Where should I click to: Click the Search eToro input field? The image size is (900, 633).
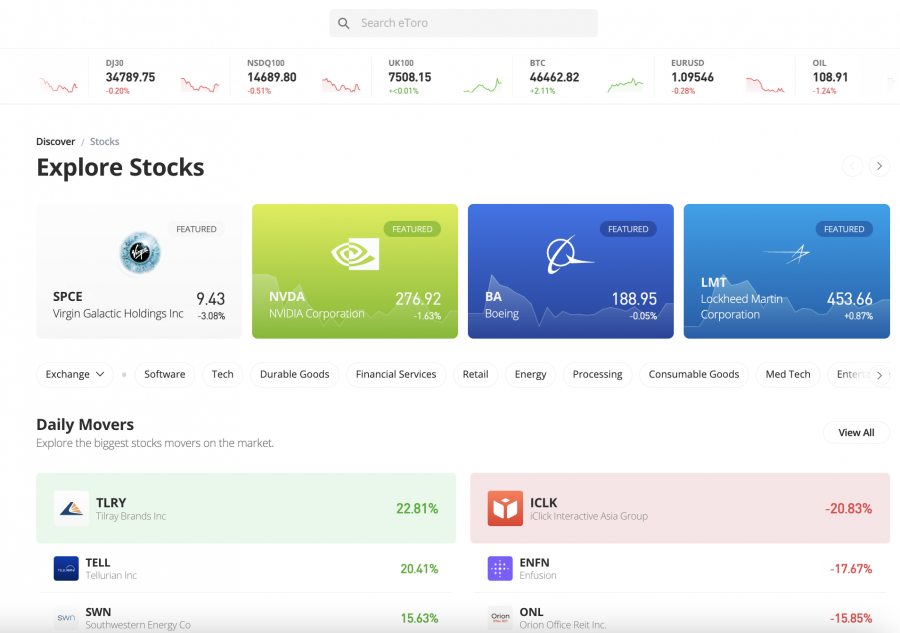[x=470, y=23]
